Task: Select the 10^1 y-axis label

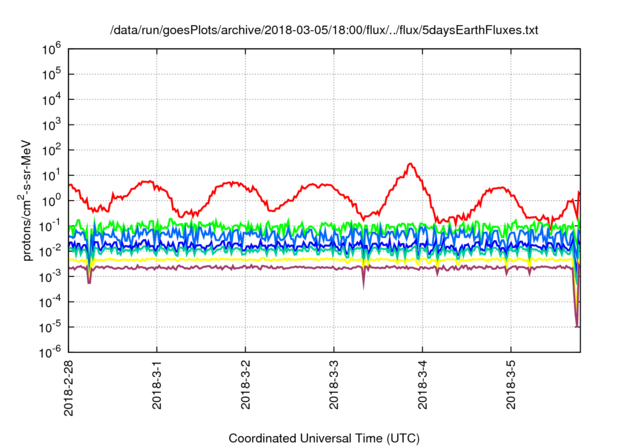Action: [x=51, y=176]
